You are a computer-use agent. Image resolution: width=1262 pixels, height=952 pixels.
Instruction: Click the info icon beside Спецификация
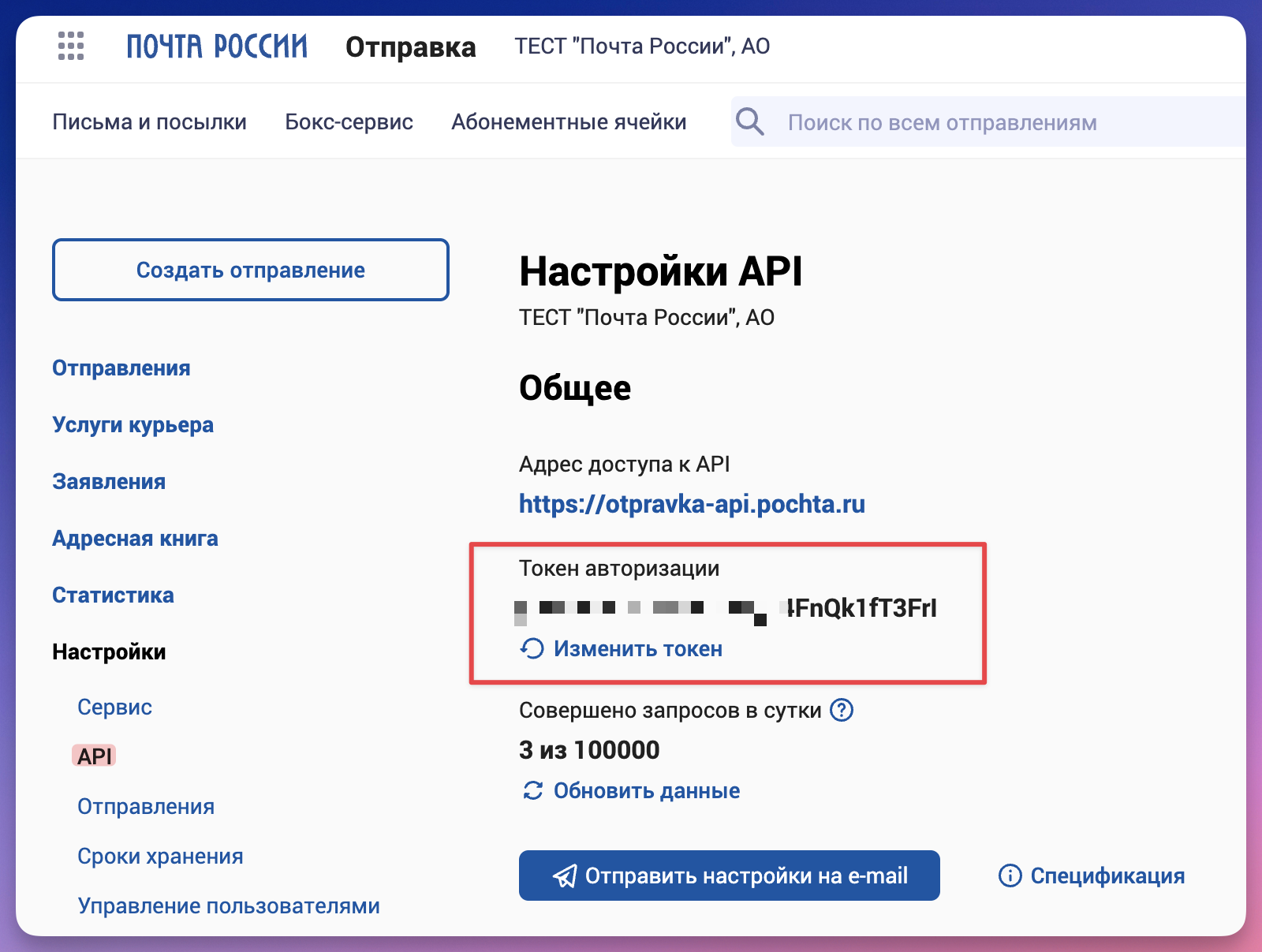(x=1010, y=875)
